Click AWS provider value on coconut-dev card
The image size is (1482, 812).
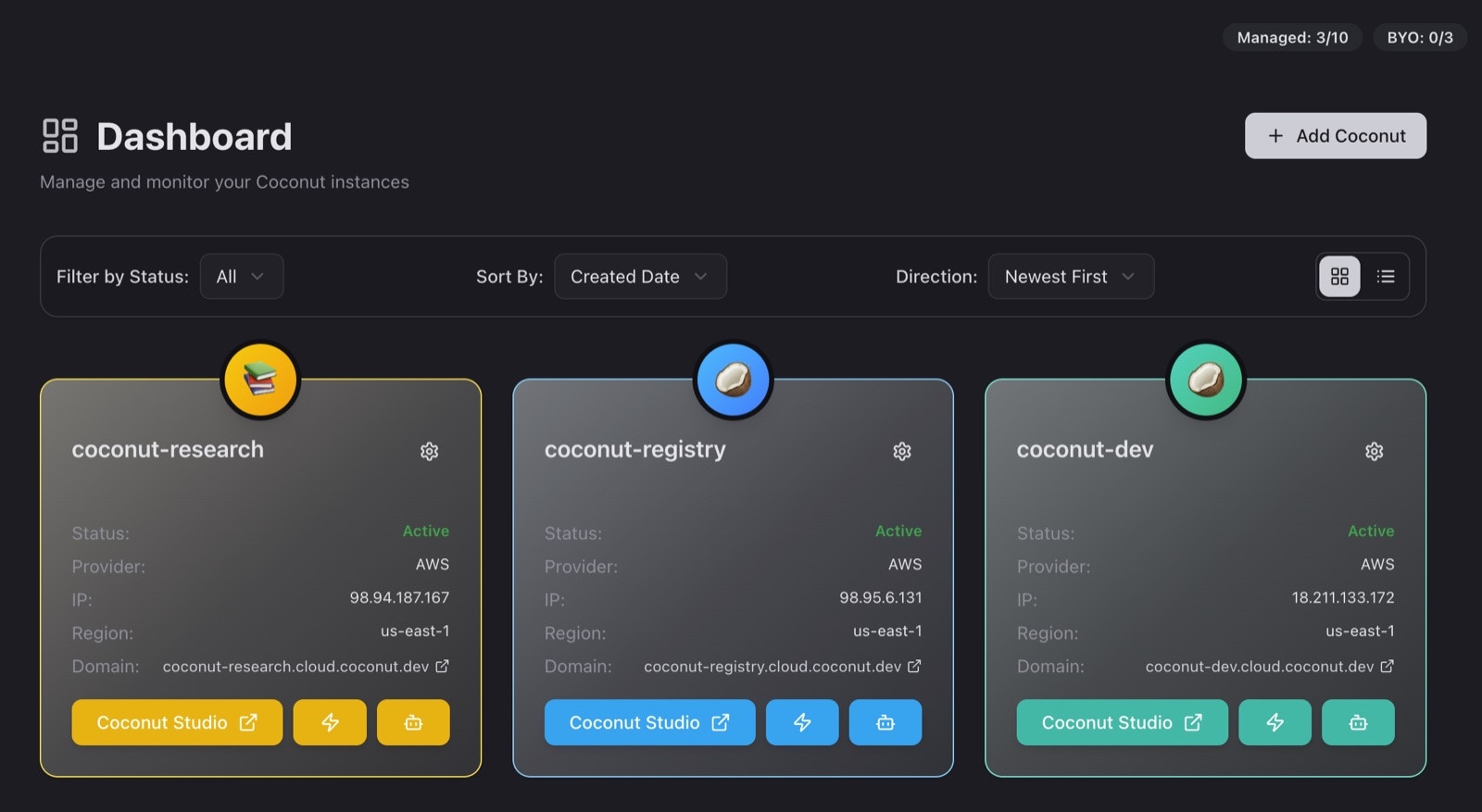click(x=1377, y=565)
